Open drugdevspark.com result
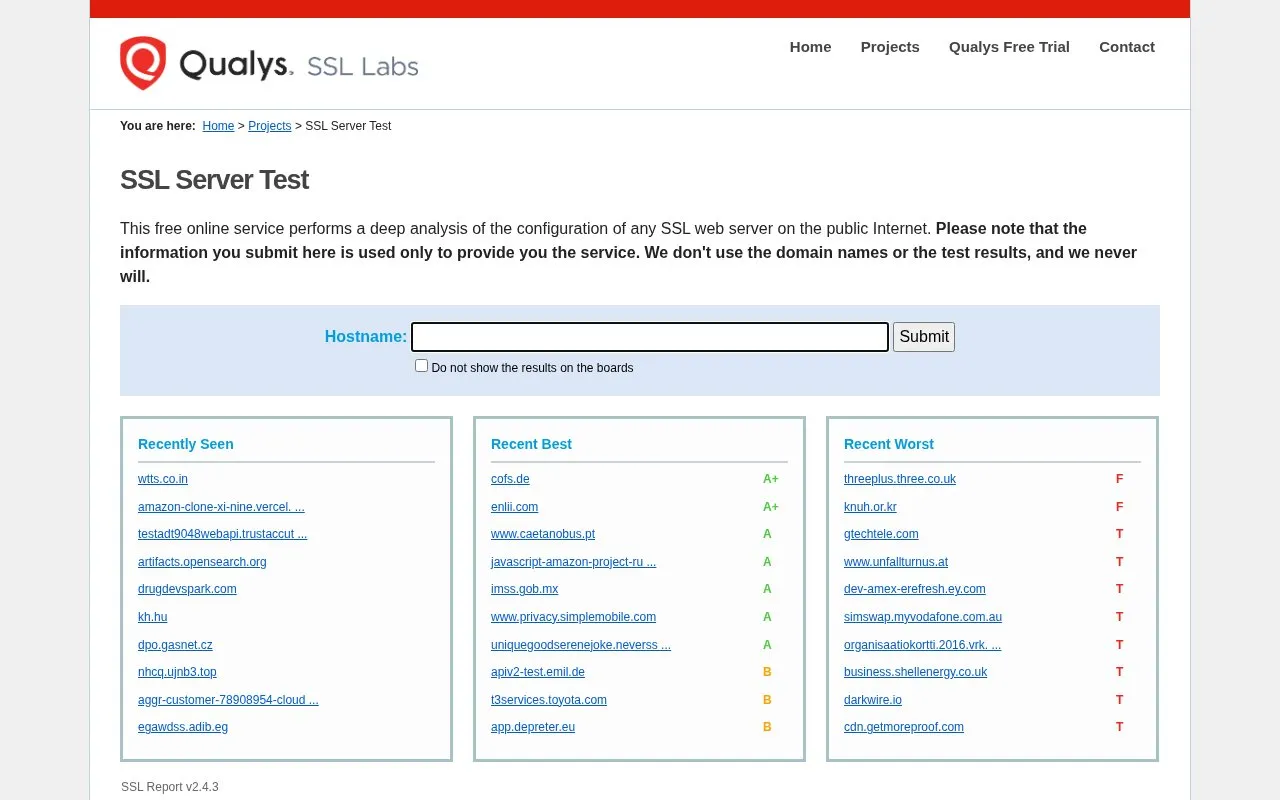Image resolution: width=1280 pixels, height=800 pixels. [x=187, y=589]
